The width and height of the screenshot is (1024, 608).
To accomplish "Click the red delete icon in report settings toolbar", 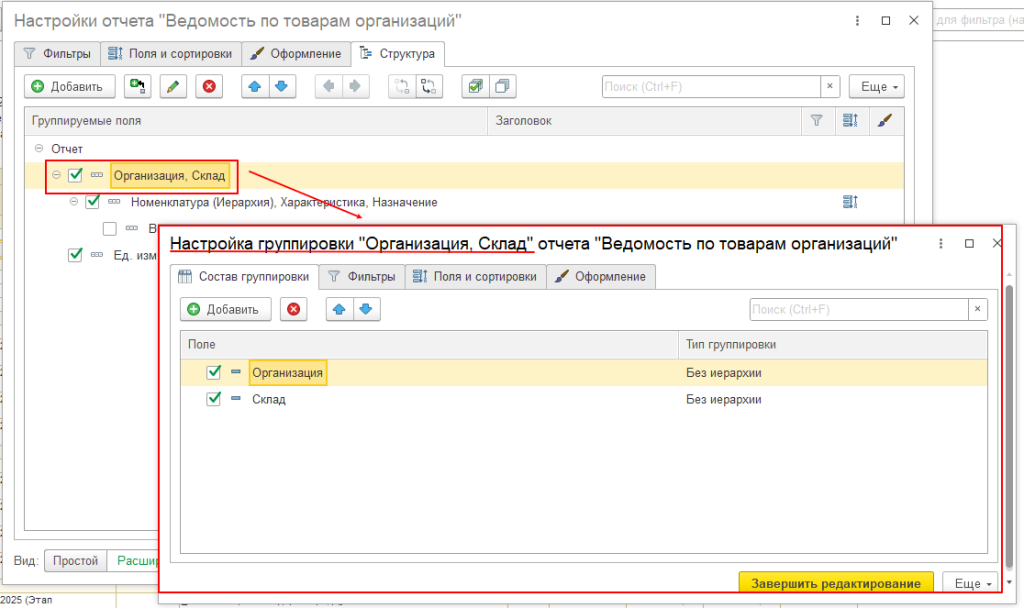I will (x=209, y=87).
